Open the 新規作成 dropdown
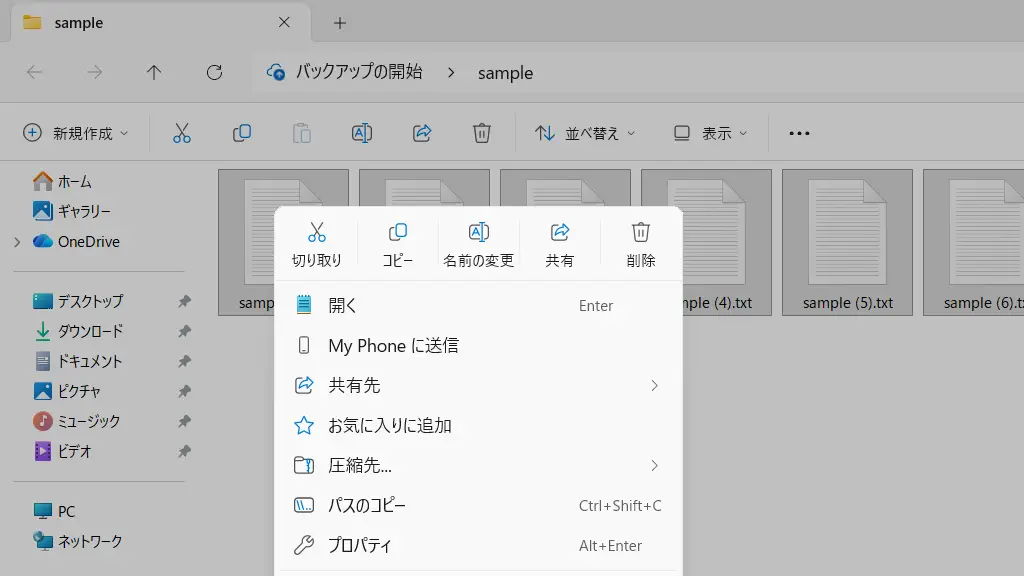The image size is (1024, 576). pos(76,133)
